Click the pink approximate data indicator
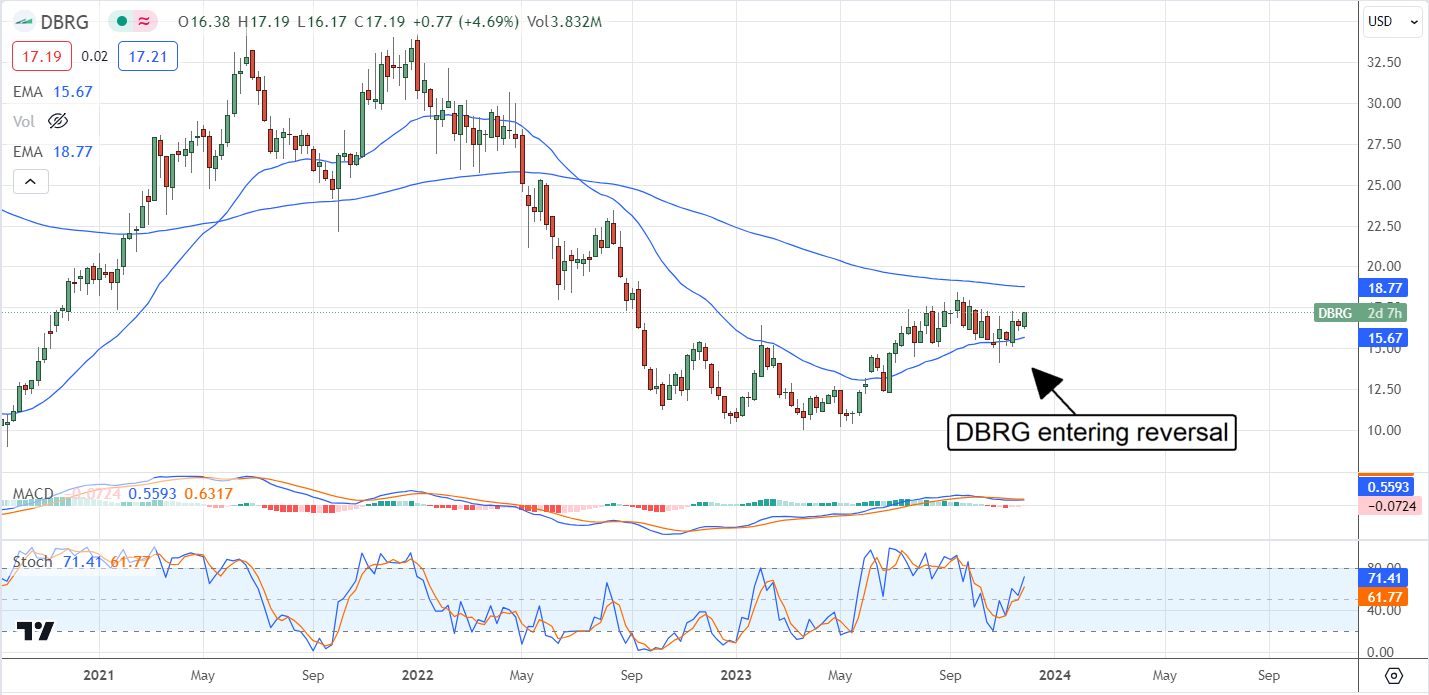This screenshot has width=1429, height=695. click(147, 21)
